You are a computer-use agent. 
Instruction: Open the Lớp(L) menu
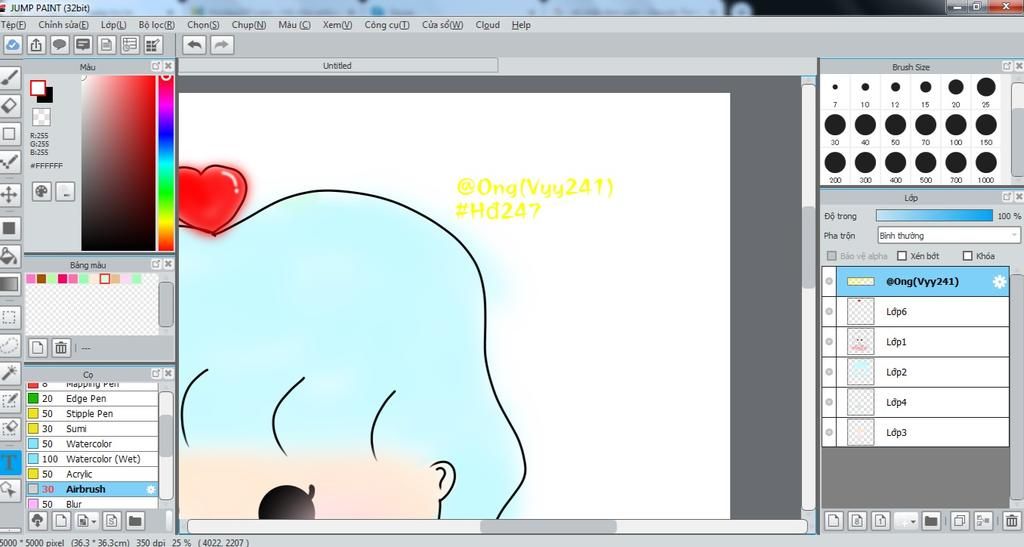114,25
